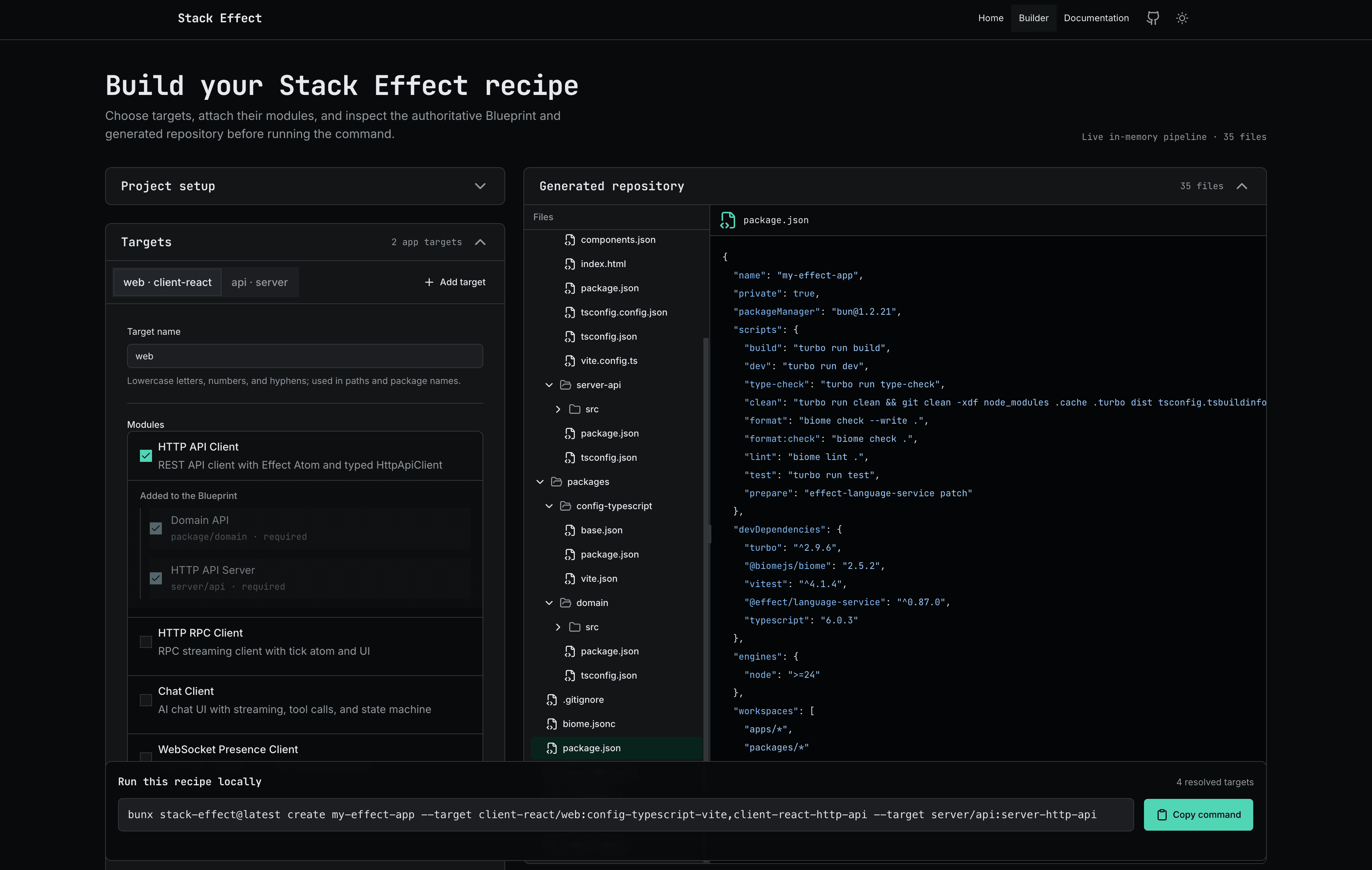Click root package.json file icon at tree bottom
This screenshot has height=870, width=1372.
[551, 748]
